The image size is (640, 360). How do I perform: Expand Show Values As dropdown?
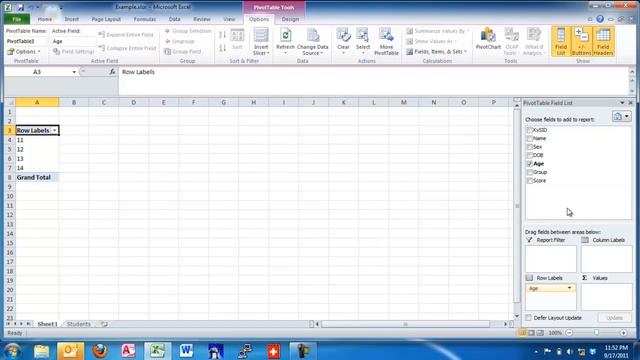pos(431,41)
